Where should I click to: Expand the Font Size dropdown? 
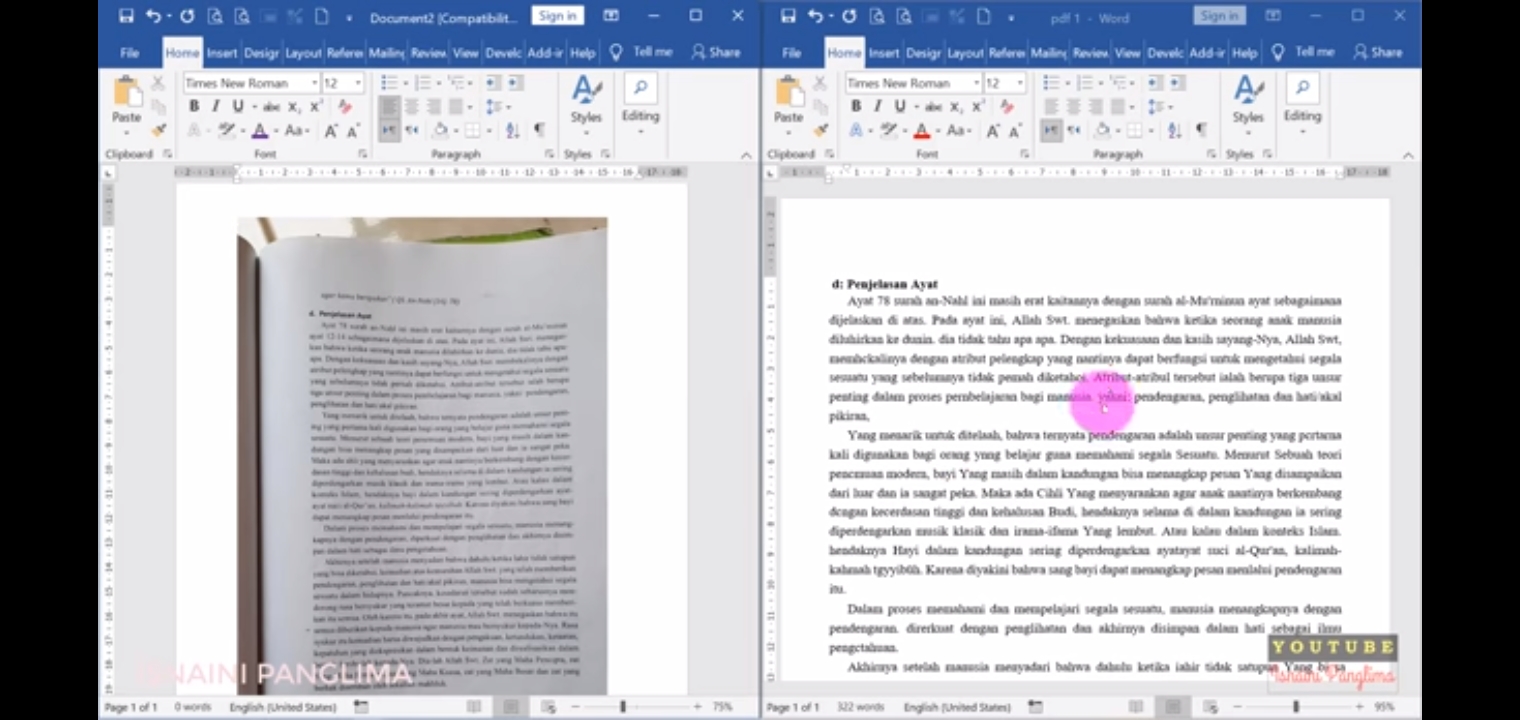[358, 82]
